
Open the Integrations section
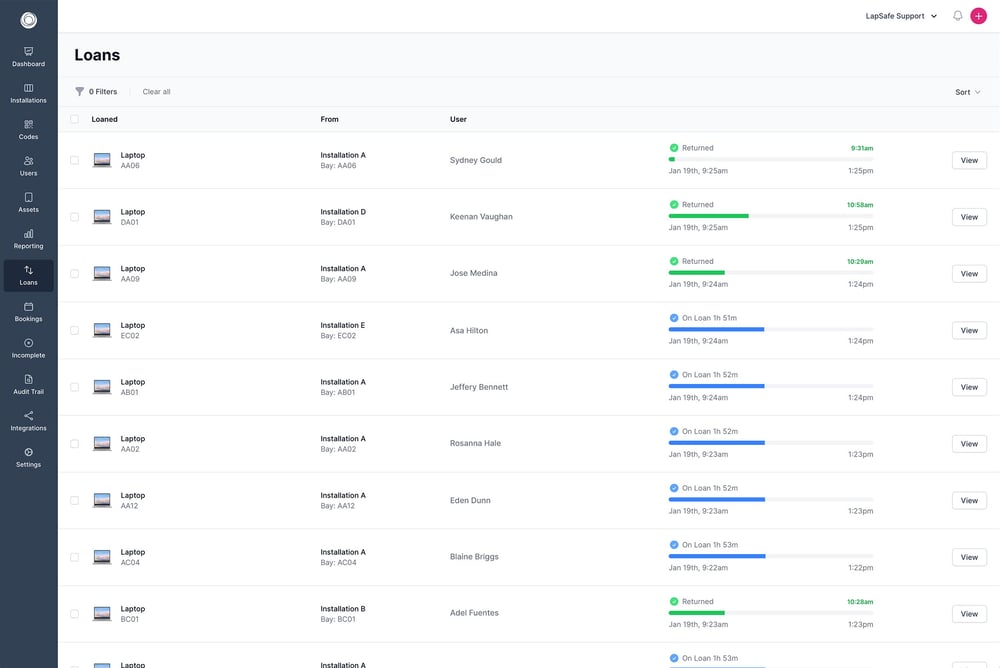(28, 421)
